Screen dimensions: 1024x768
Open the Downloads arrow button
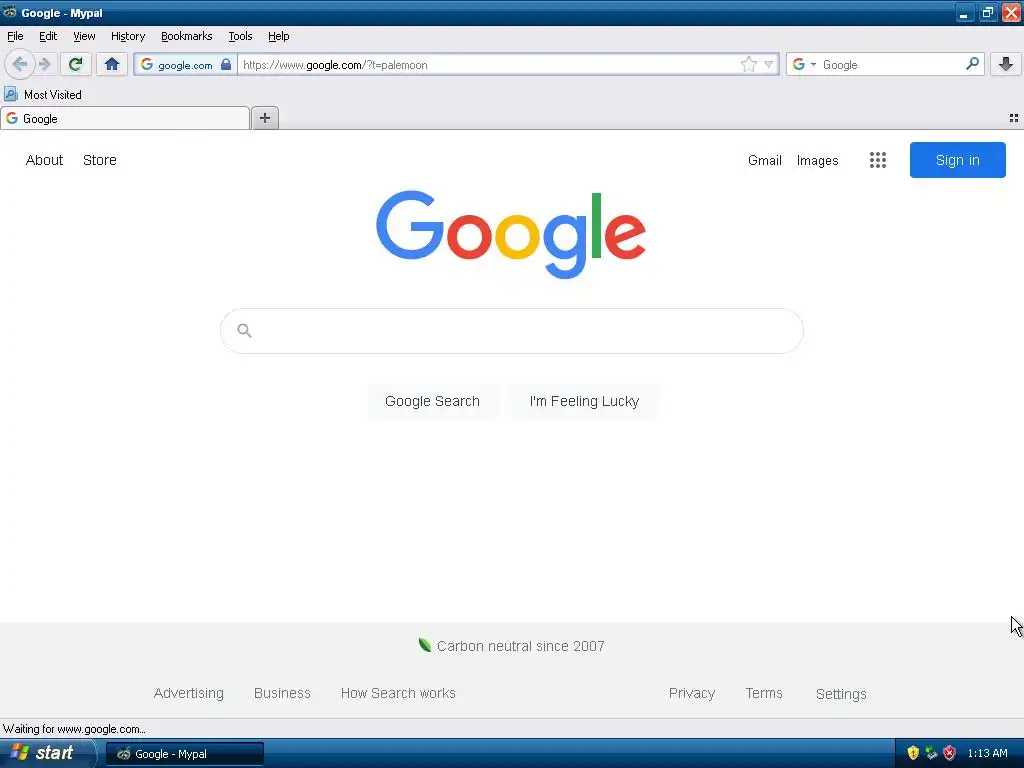pyautogui.click(x=1006, y=64)
